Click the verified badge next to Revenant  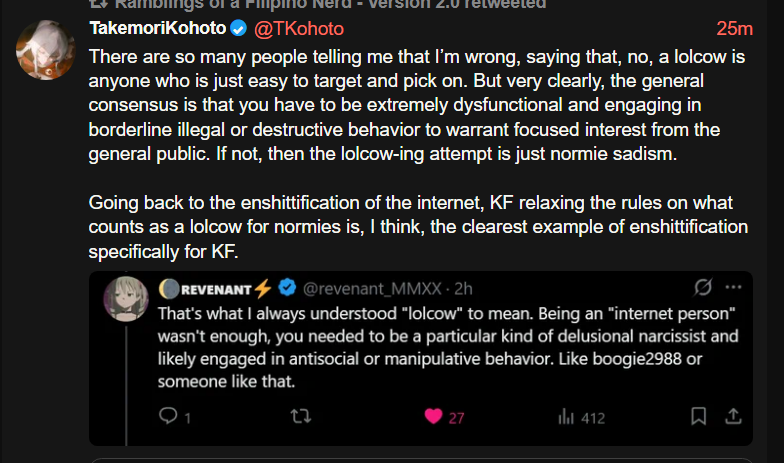[x=287, y=288]
